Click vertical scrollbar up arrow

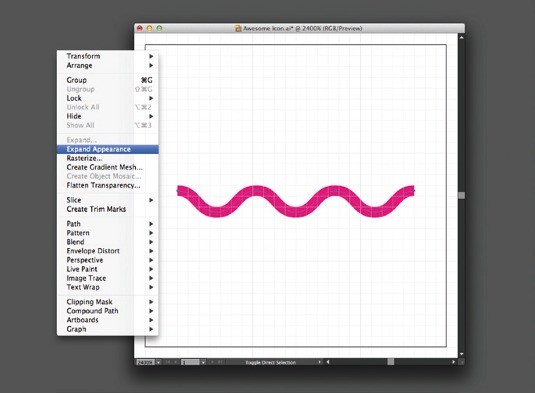[x=461, y=37]
